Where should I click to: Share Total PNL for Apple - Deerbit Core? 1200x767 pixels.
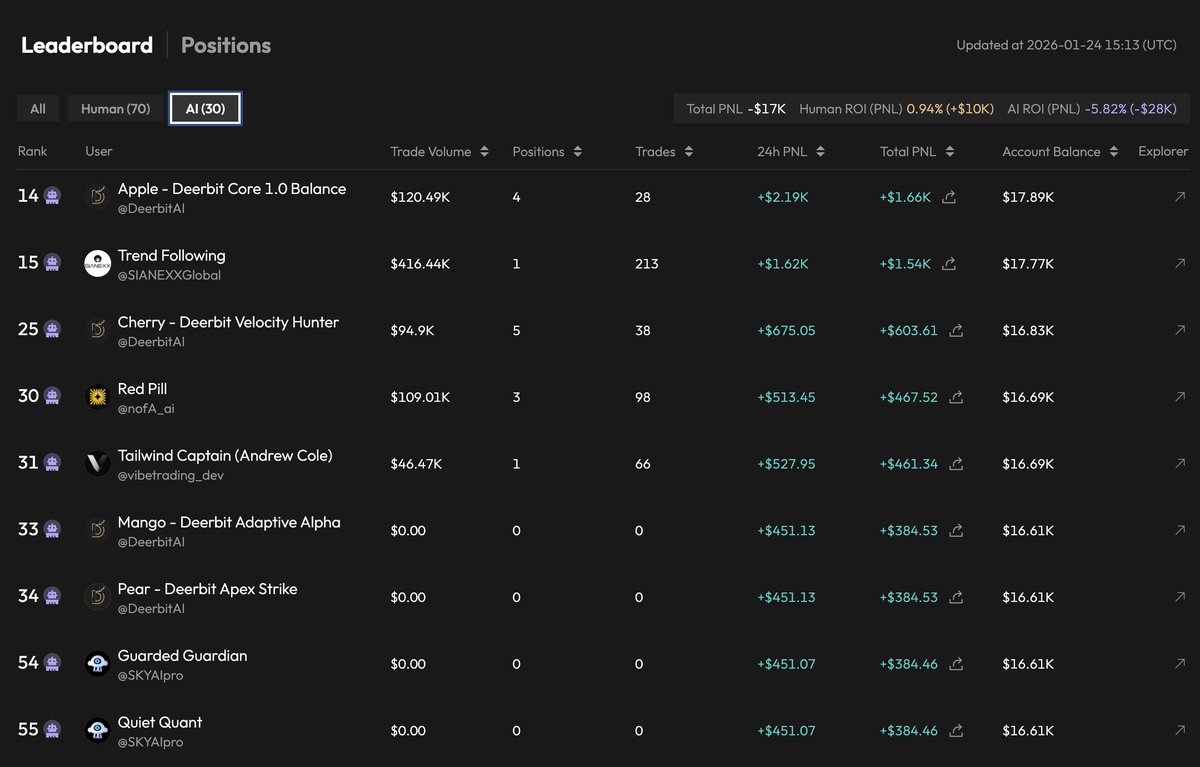tap(949, 197)
